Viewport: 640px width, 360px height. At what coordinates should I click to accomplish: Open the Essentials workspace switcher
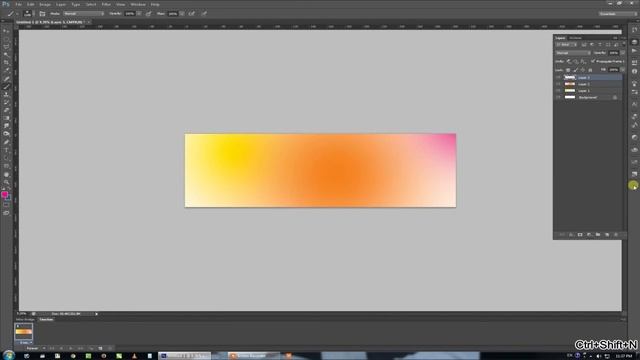(x=617, y=13)
